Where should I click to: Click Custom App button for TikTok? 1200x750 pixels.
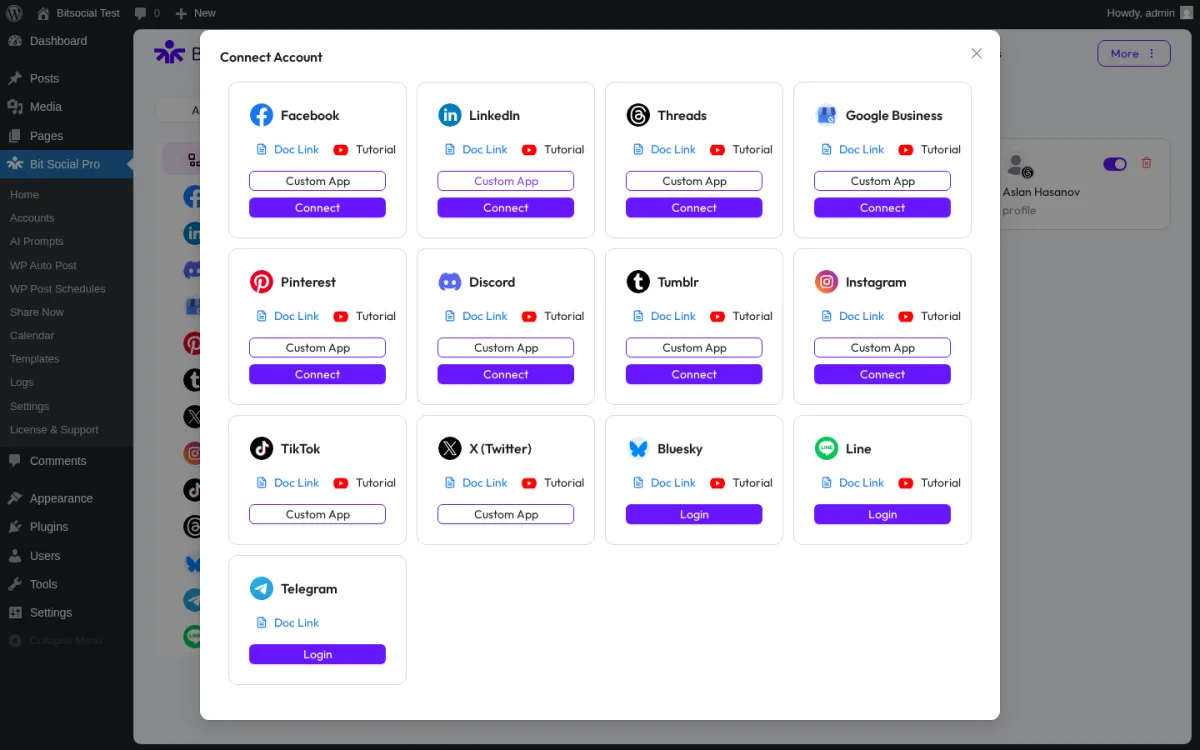317,514
